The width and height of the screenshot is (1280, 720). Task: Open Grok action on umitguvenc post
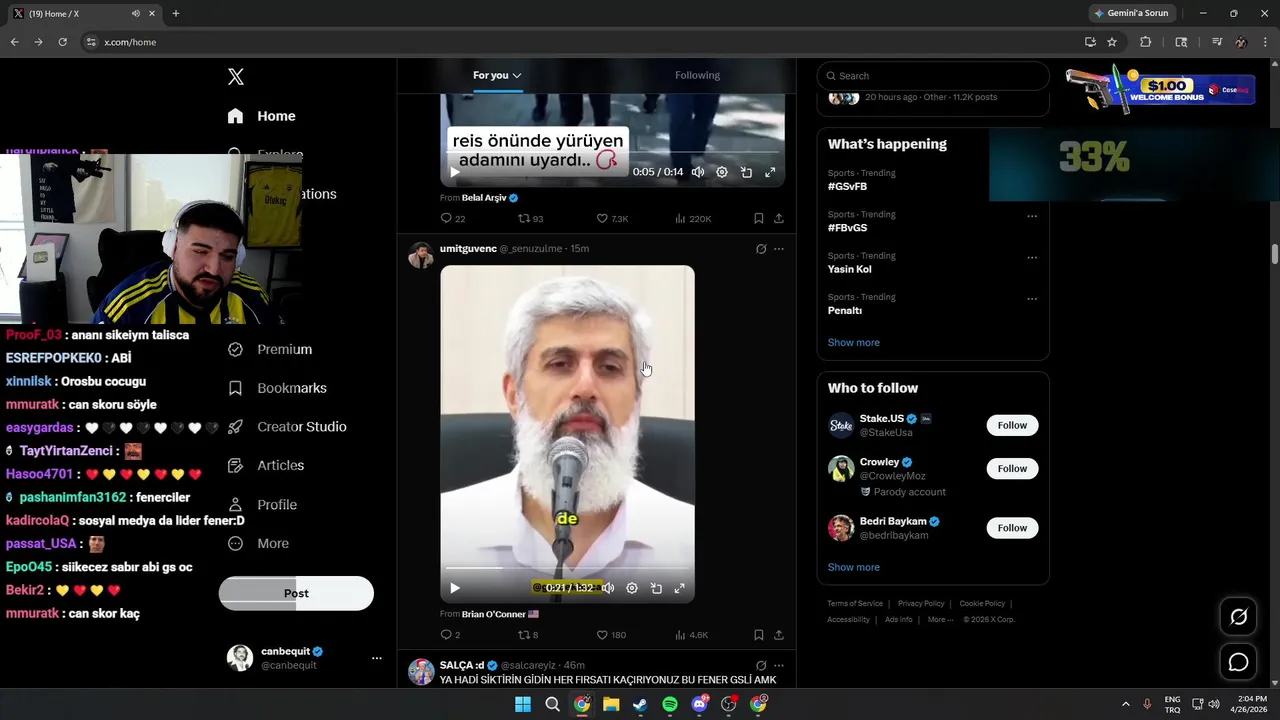tap(761, 249)
